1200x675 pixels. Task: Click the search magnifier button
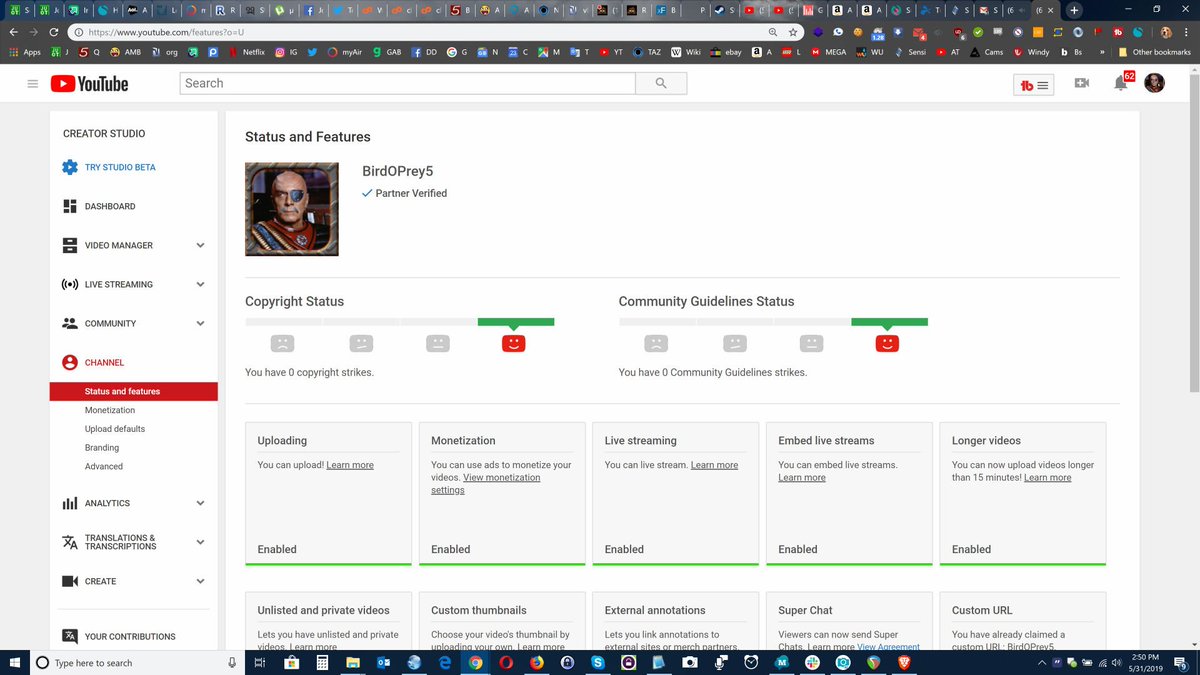pyautogui.click(x=661, y=83)
